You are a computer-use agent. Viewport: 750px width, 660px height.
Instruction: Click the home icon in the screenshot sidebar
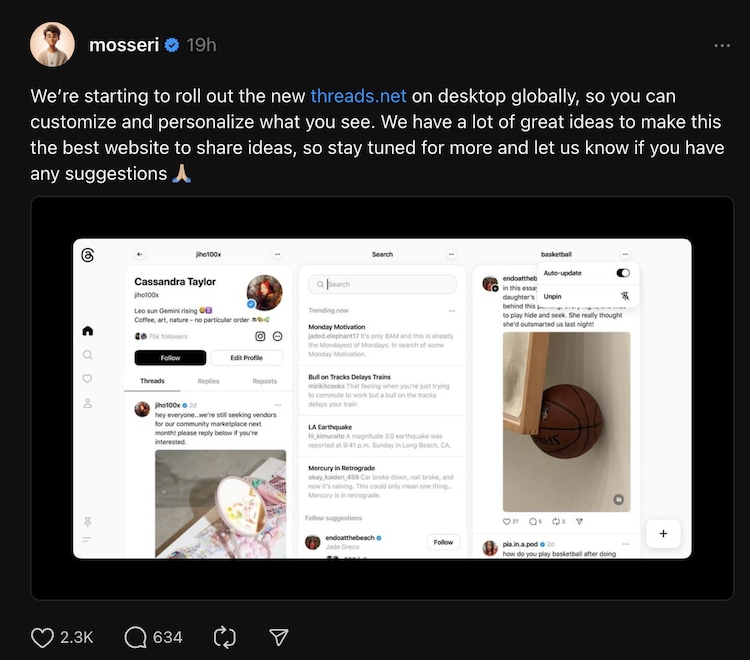coord(88,331)
